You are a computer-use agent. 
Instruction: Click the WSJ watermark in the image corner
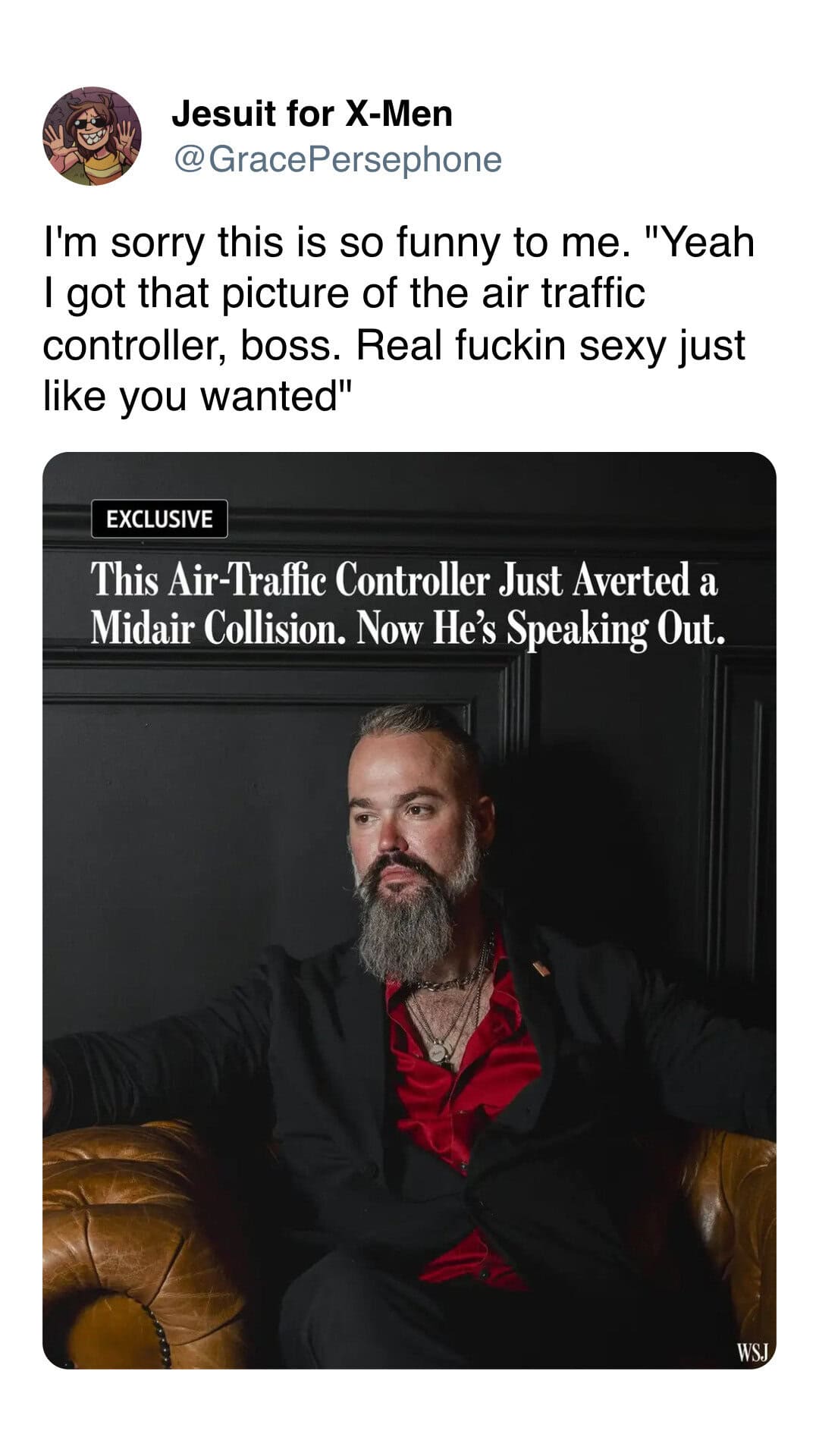[x=752, y=1351]
